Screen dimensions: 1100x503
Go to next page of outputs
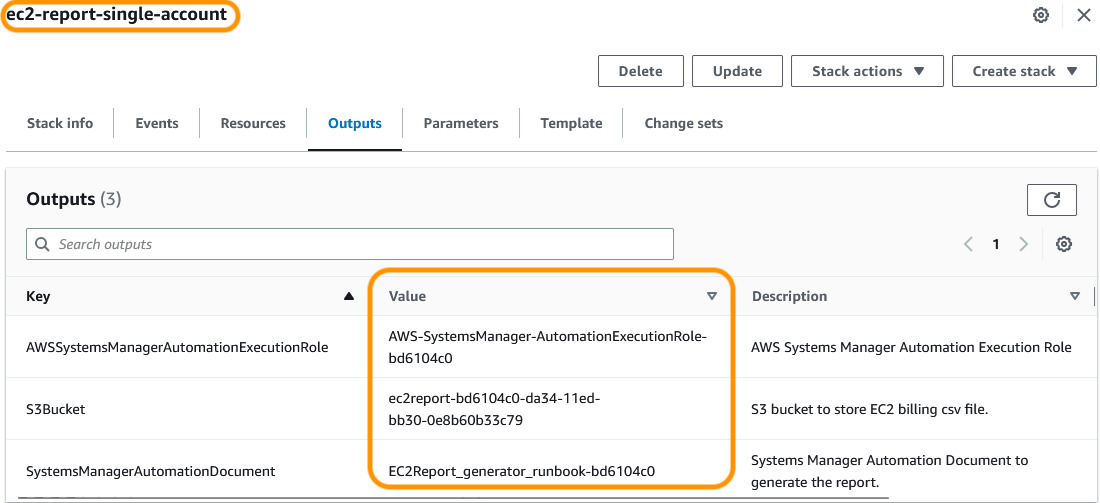(1024, 244)
